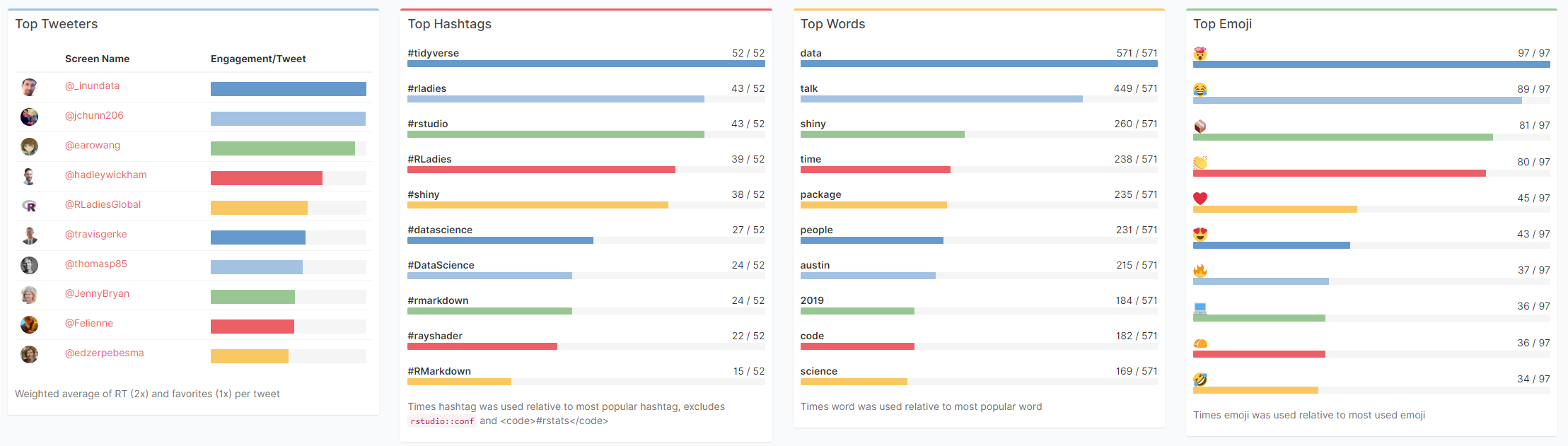Image resolution: width=1568 pixels, height=446 pixels.
Task: Click the exploding head emoji
Action: click(1200, 54)
